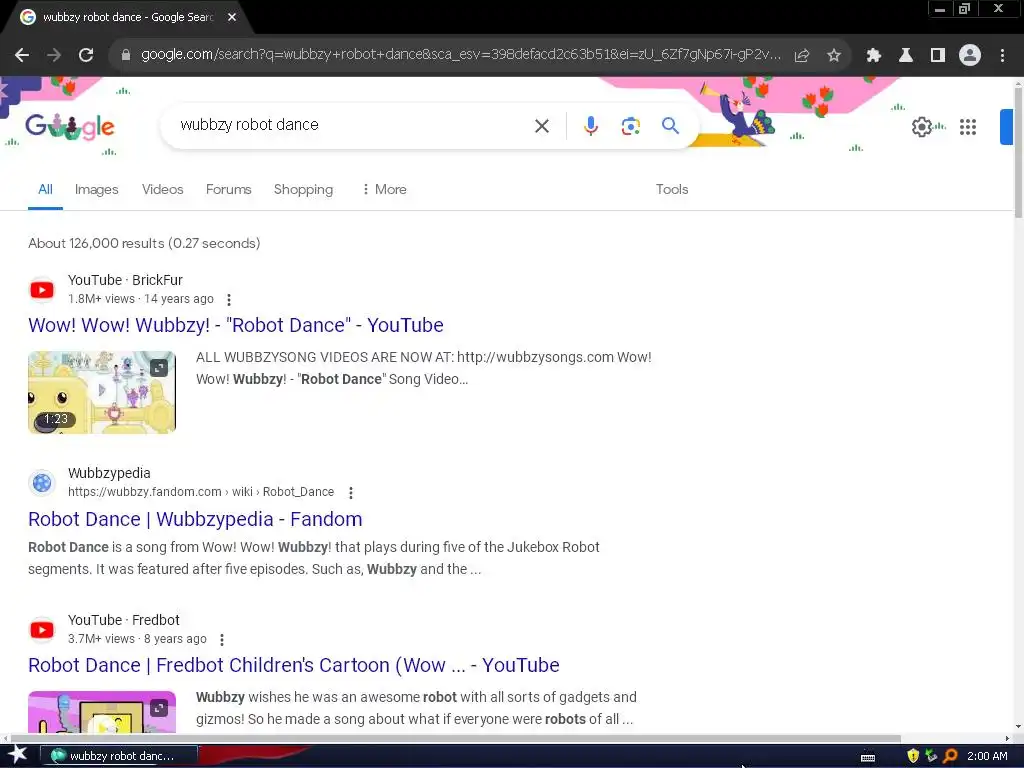1024x768 pixels.
Task: Click keyboard icon in system tray
Action: 868,757
